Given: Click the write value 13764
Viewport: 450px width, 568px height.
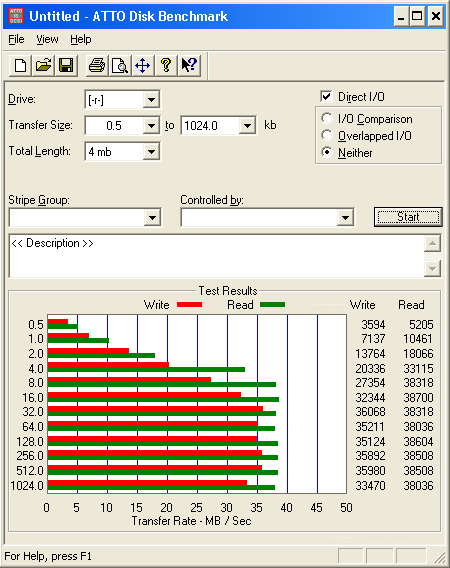Looking at the screenshot, I should pyautogui.click(x=370, y=354).
